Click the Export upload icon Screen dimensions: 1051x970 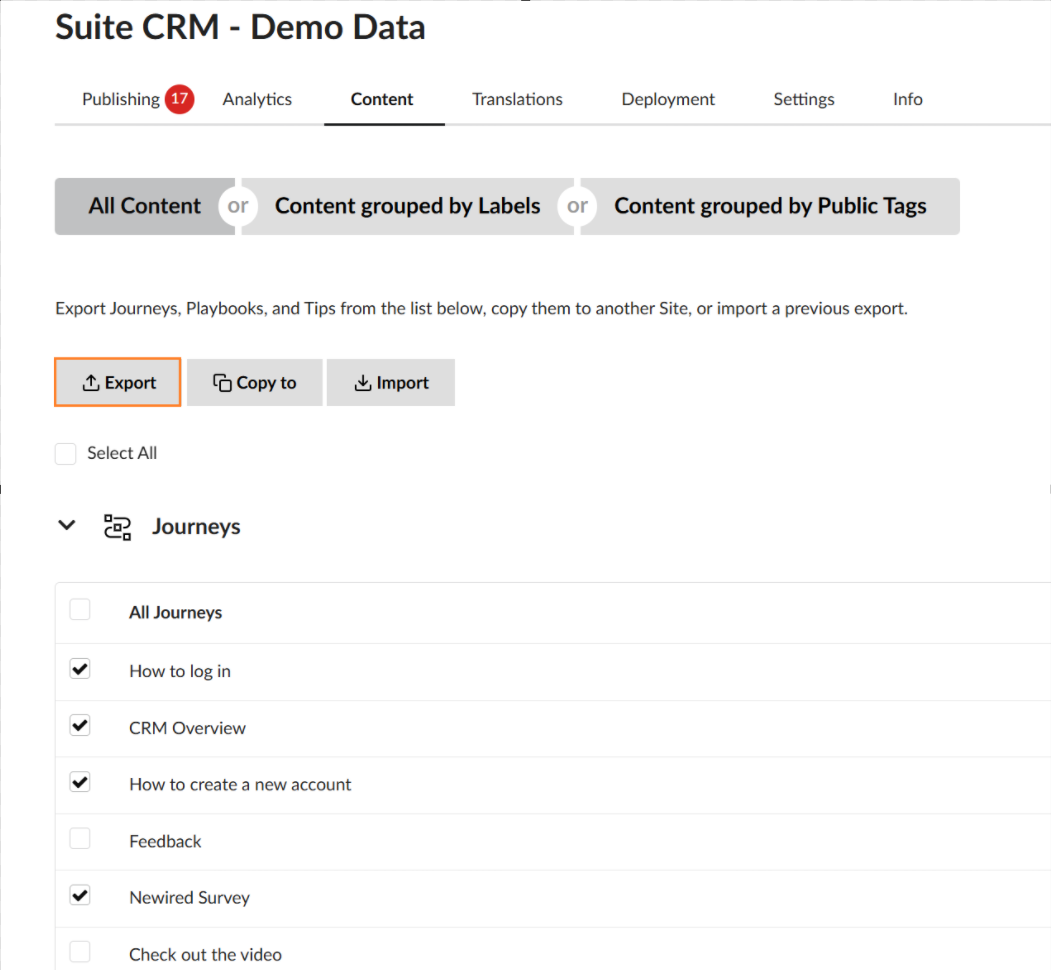click(90, 383)
